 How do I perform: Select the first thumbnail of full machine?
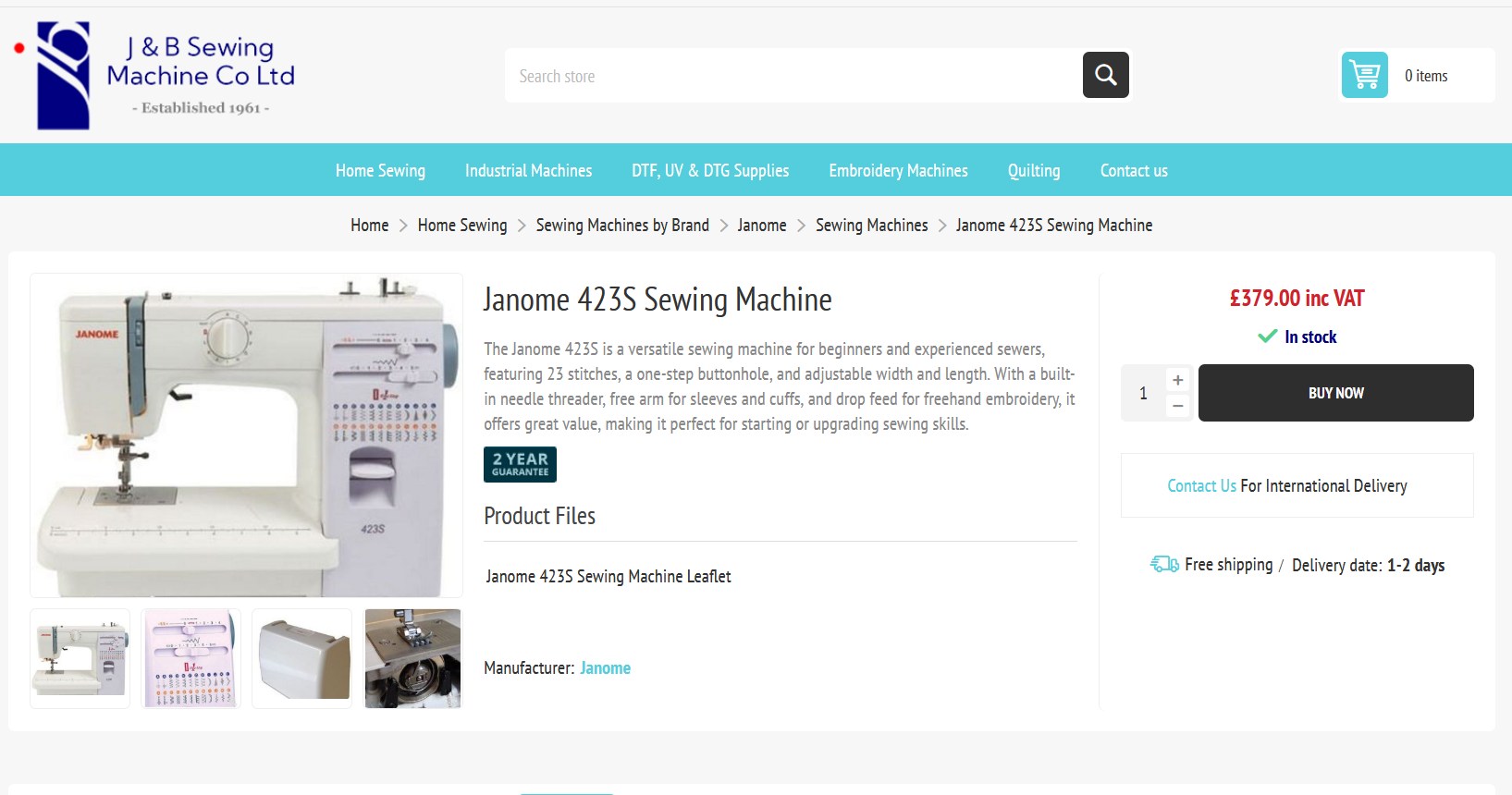[x=80, y=658]
